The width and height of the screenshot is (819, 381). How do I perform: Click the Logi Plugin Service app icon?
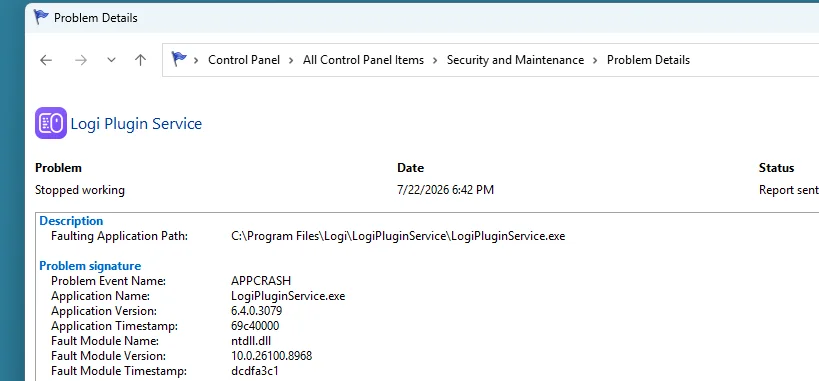coord(51,123)
